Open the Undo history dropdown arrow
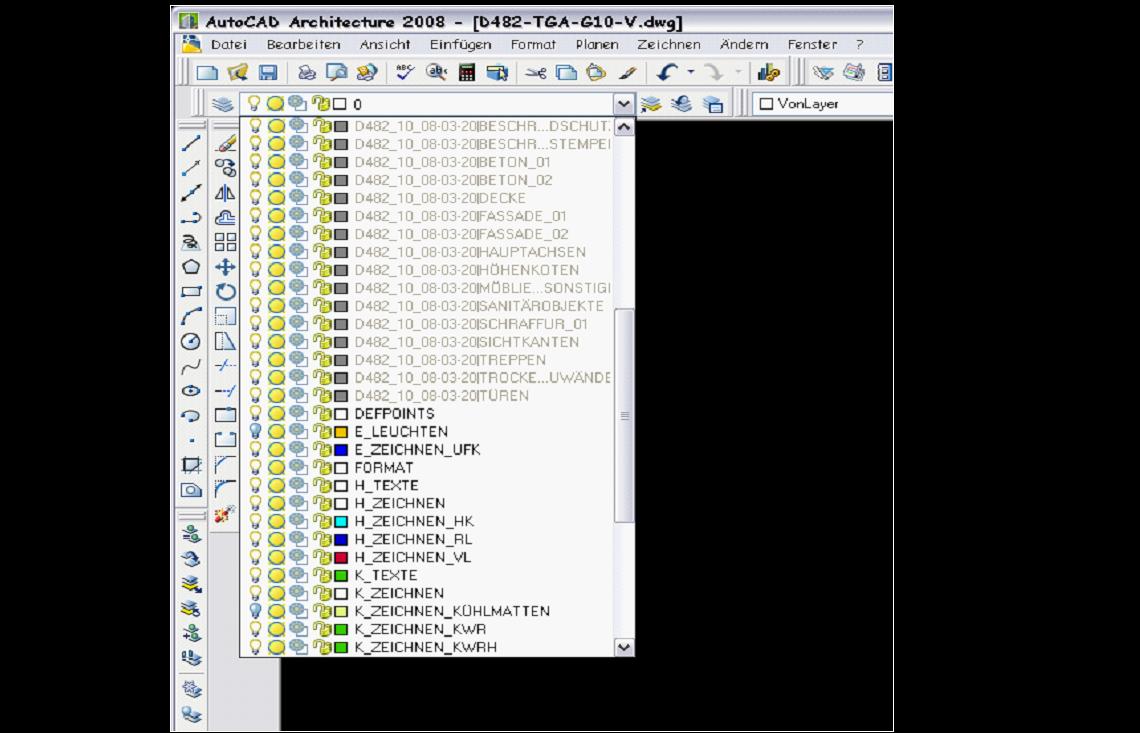 pyautogui.click(x=691, y=72)
